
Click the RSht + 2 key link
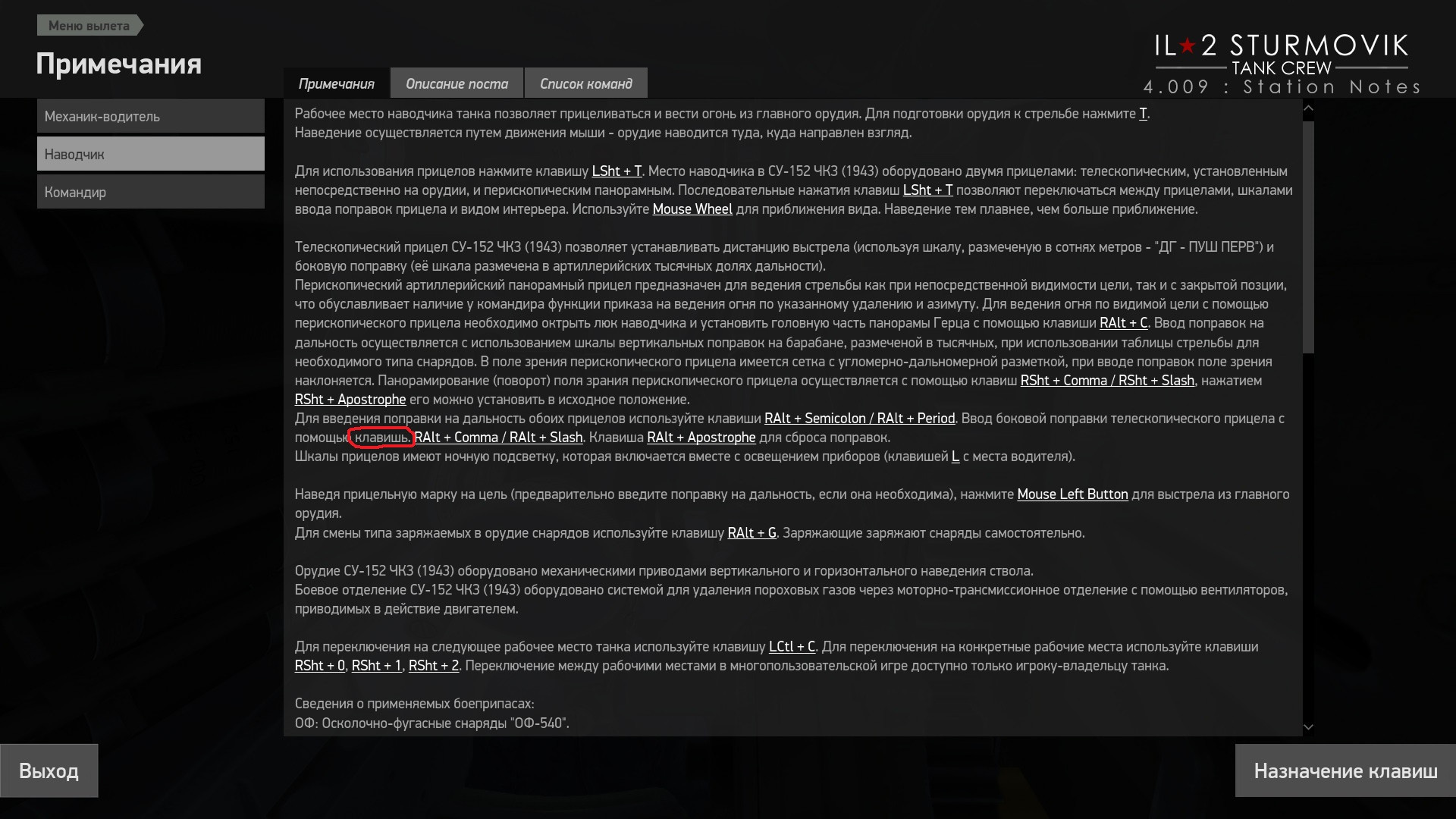[434, 666]
